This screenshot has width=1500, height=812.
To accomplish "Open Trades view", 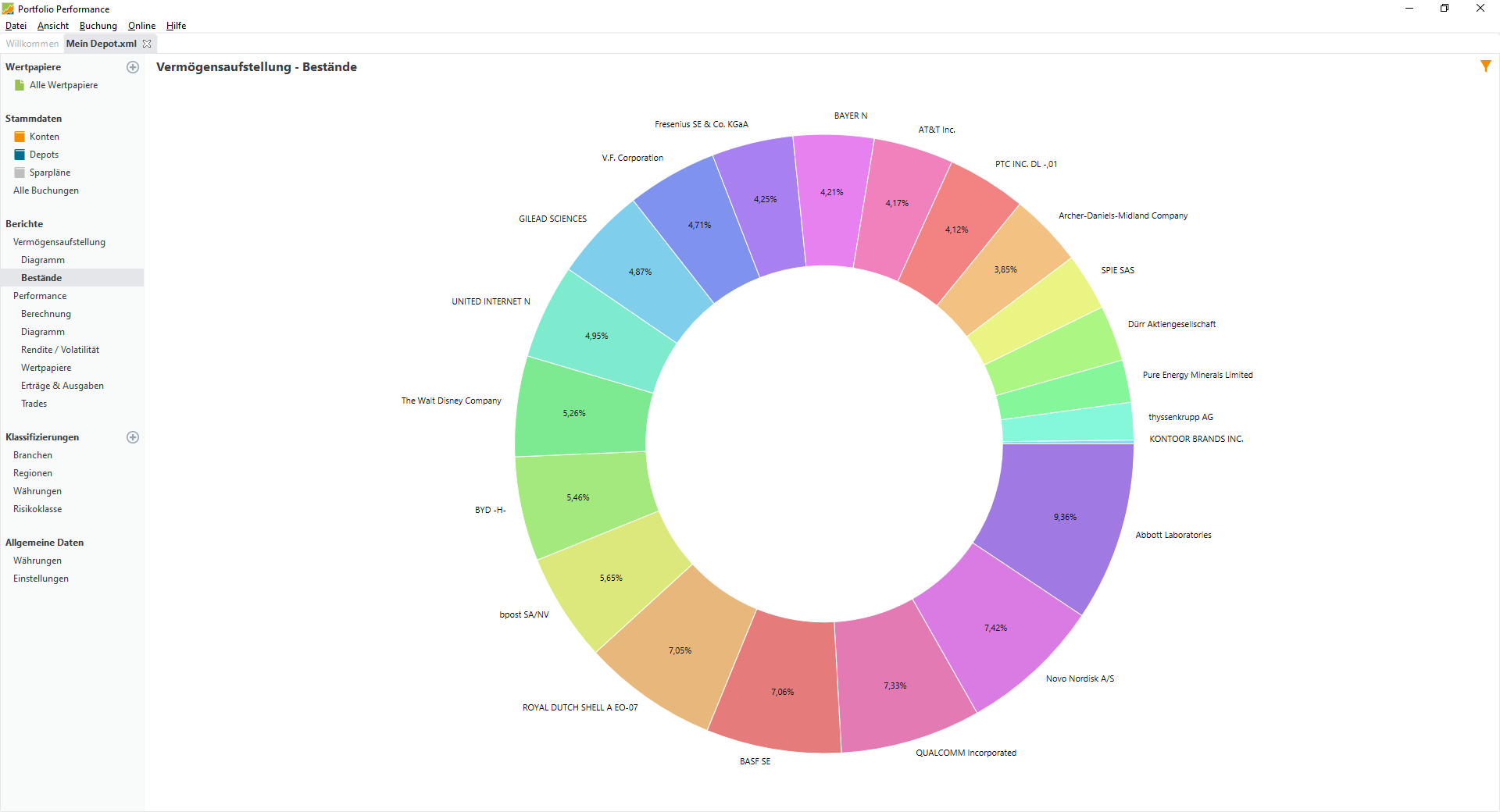I will 34,404.
